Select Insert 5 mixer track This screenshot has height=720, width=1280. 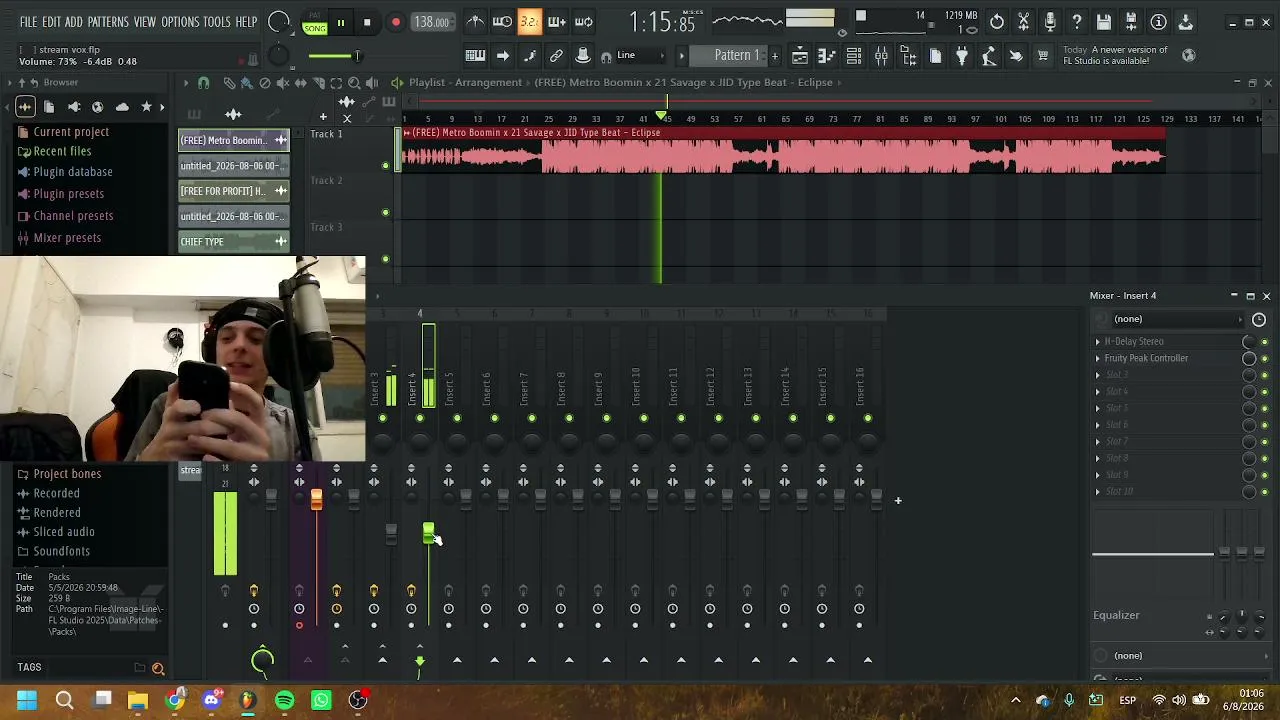click(449, 388)
